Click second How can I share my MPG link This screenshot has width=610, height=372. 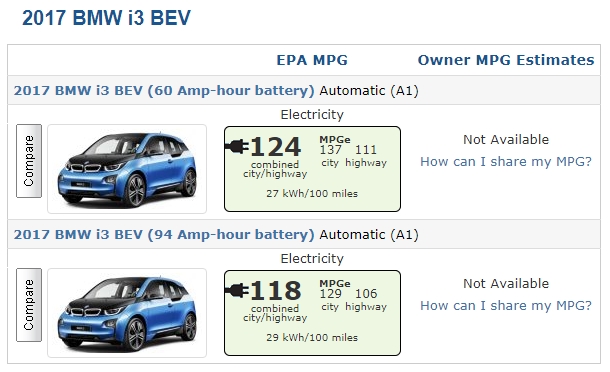(506, 305)
